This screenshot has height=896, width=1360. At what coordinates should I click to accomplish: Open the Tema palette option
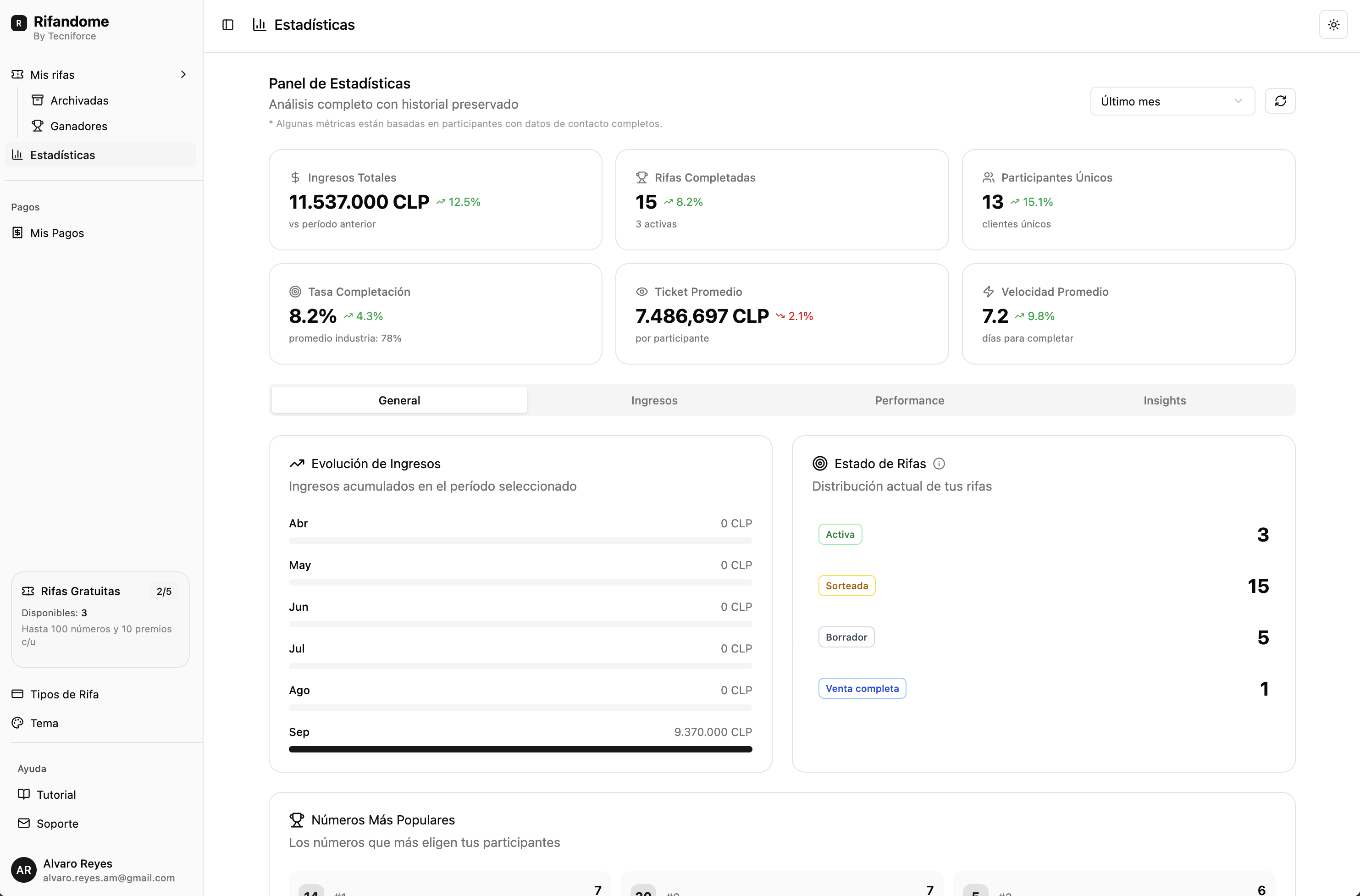click(44, 723)
